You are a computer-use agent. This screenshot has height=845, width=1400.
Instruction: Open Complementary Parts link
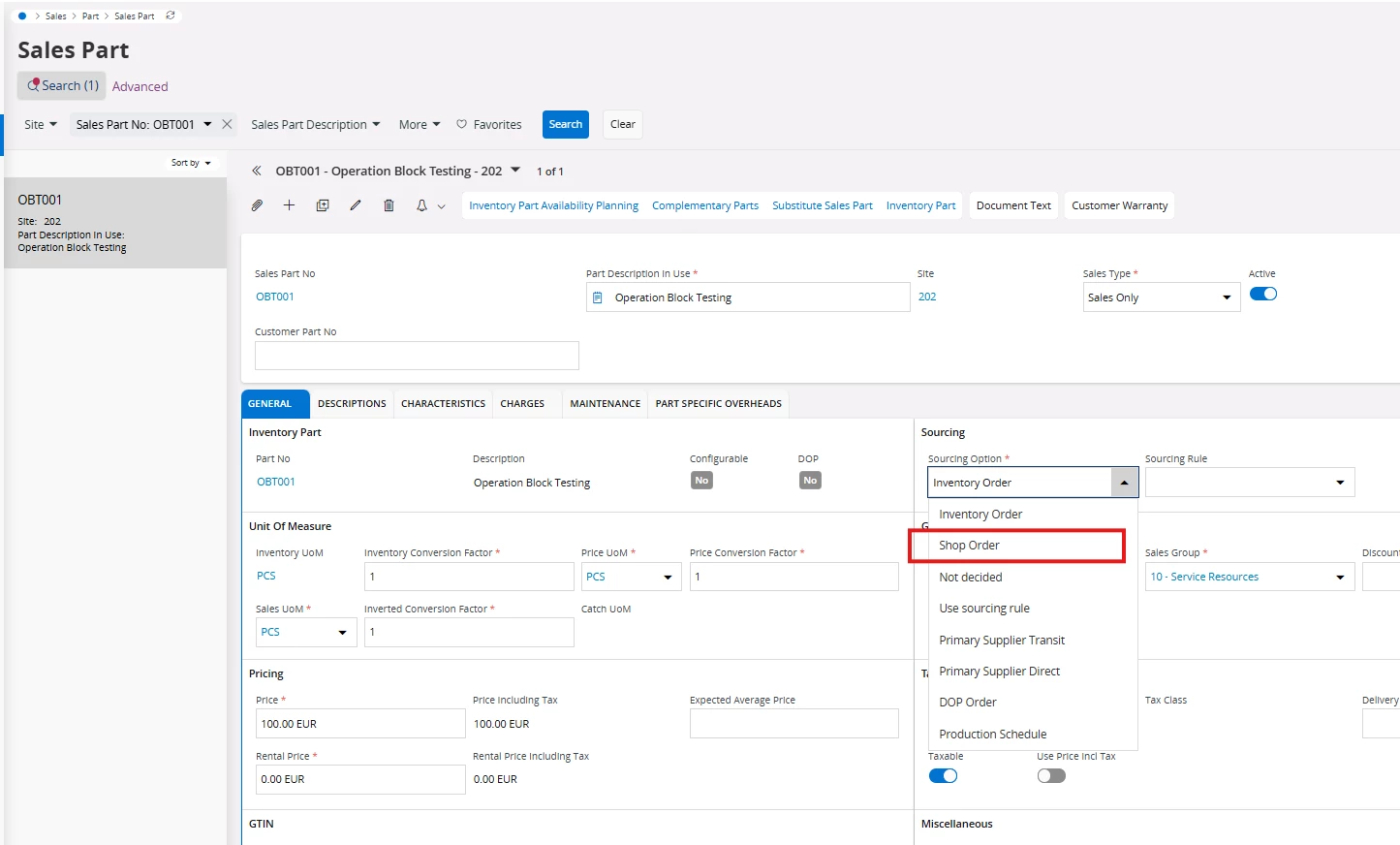point(705,205)
